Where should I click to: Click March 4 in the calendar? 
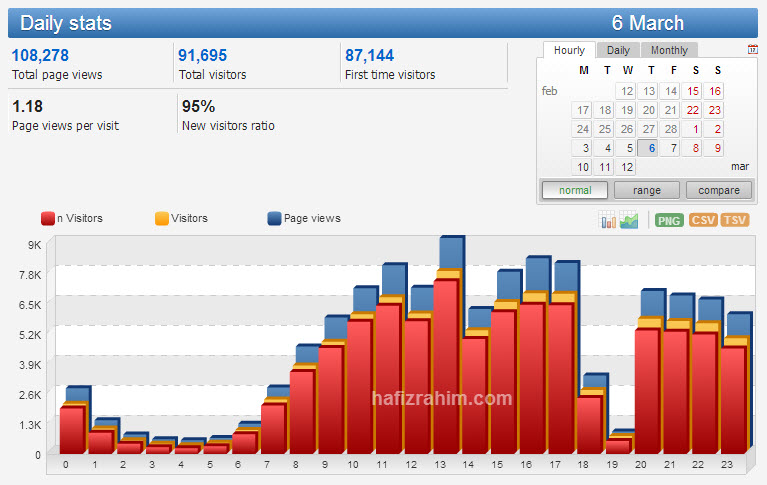click(x=603, y=148)
